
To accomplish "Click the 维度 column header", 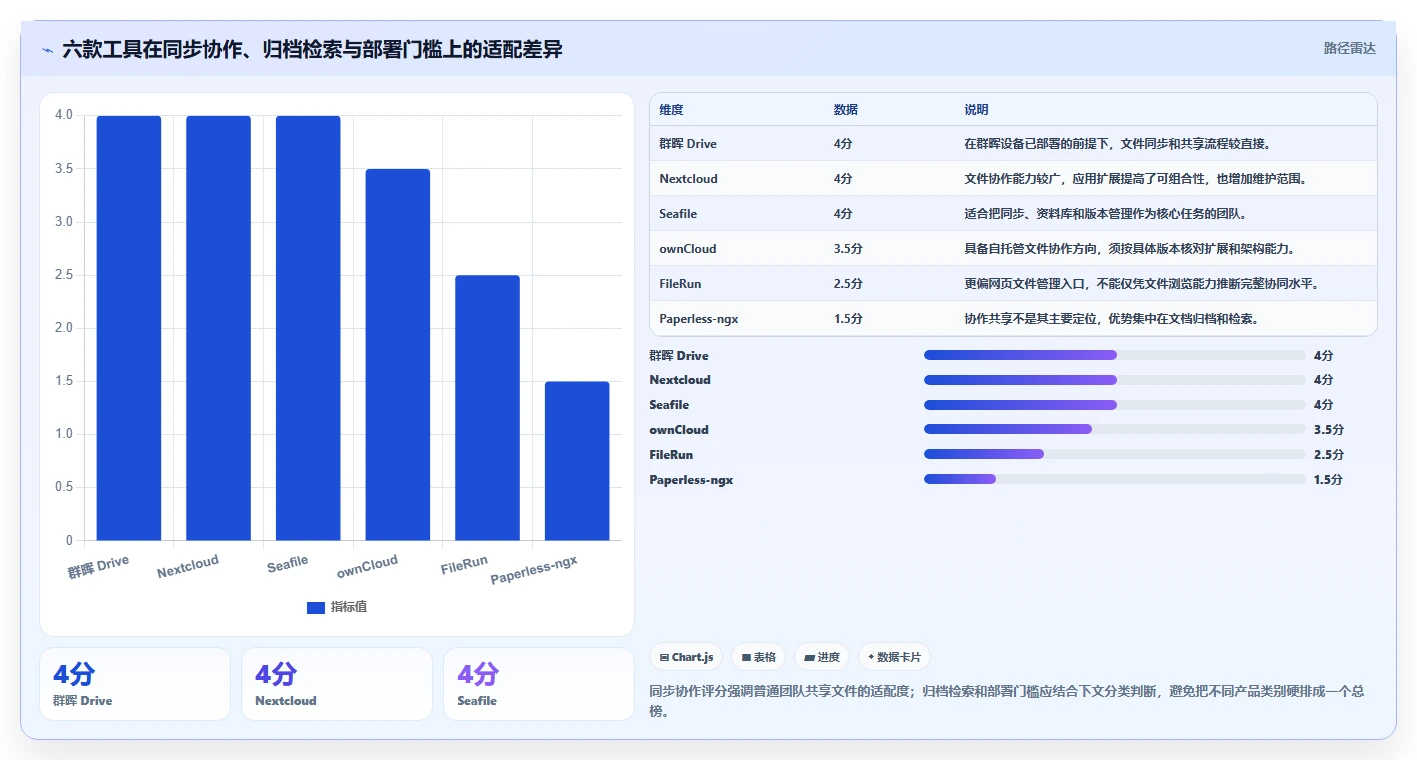I will (x=671, y=109).
